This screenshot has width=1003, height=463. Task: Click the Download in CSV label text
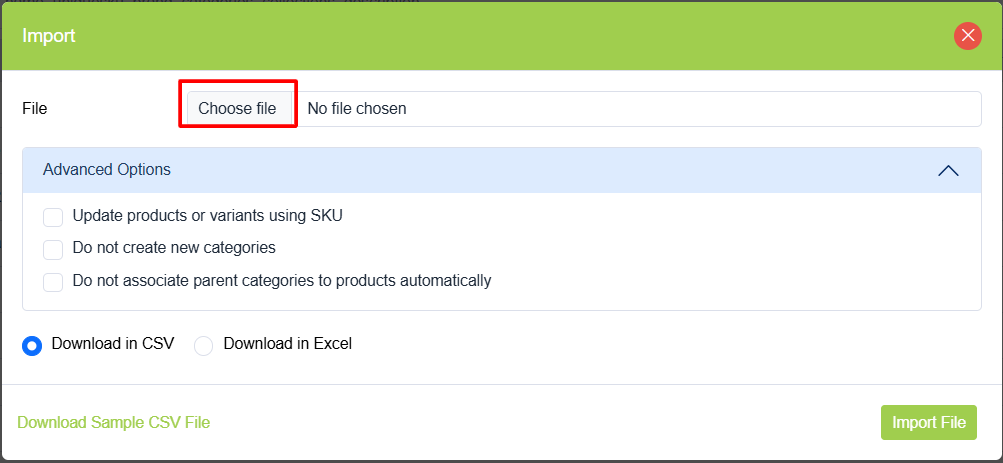click(x=113, y=343)
